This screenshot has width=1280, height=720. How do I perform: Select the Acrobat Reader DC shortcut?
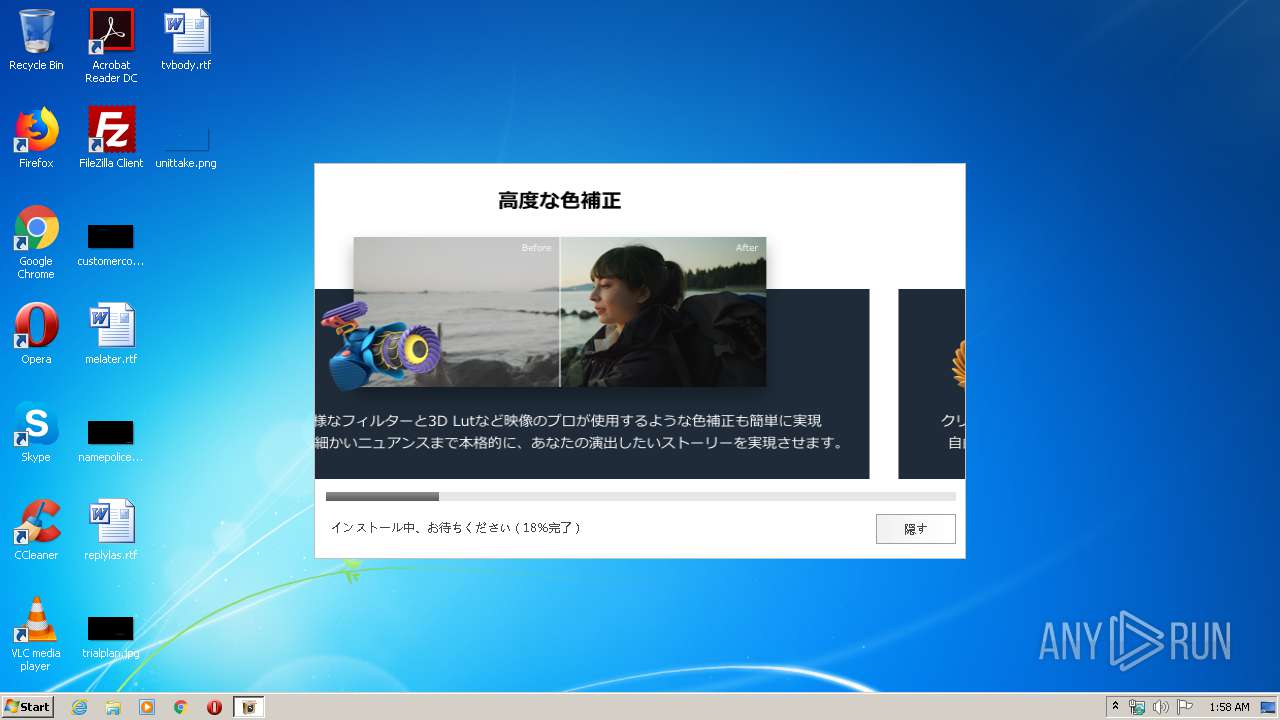click(x=111, y=46)
